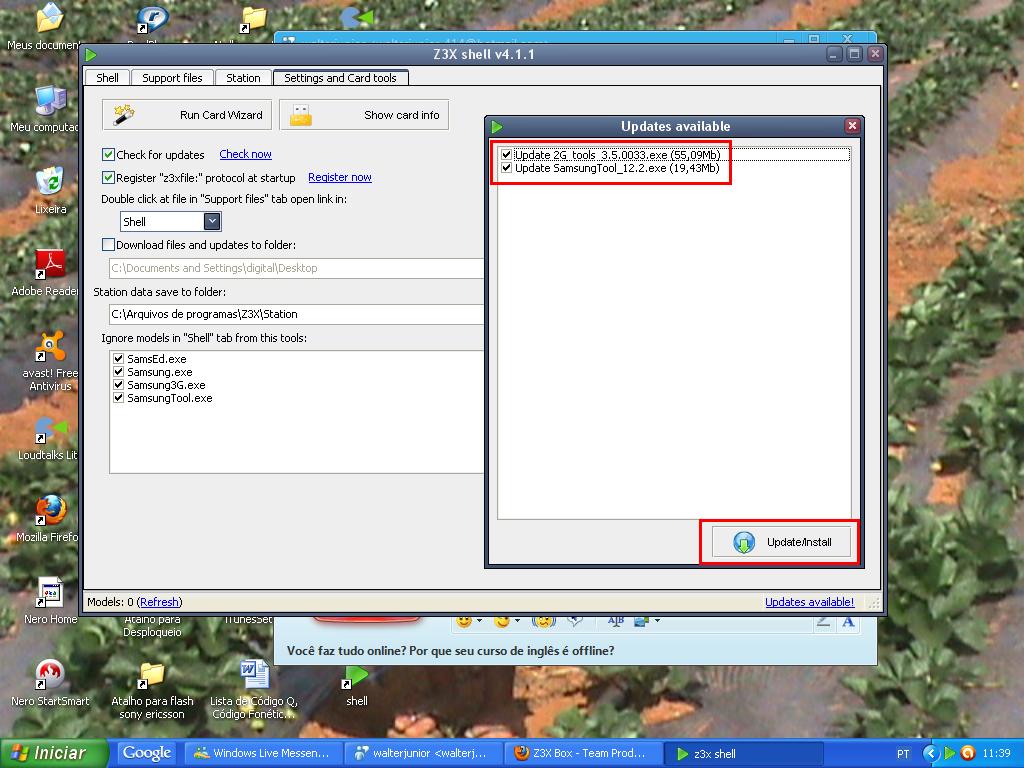Uncheck Samsung.exe in ignore list
Image resolution: width=1024 pixels, height=768 pixels.
118,372
